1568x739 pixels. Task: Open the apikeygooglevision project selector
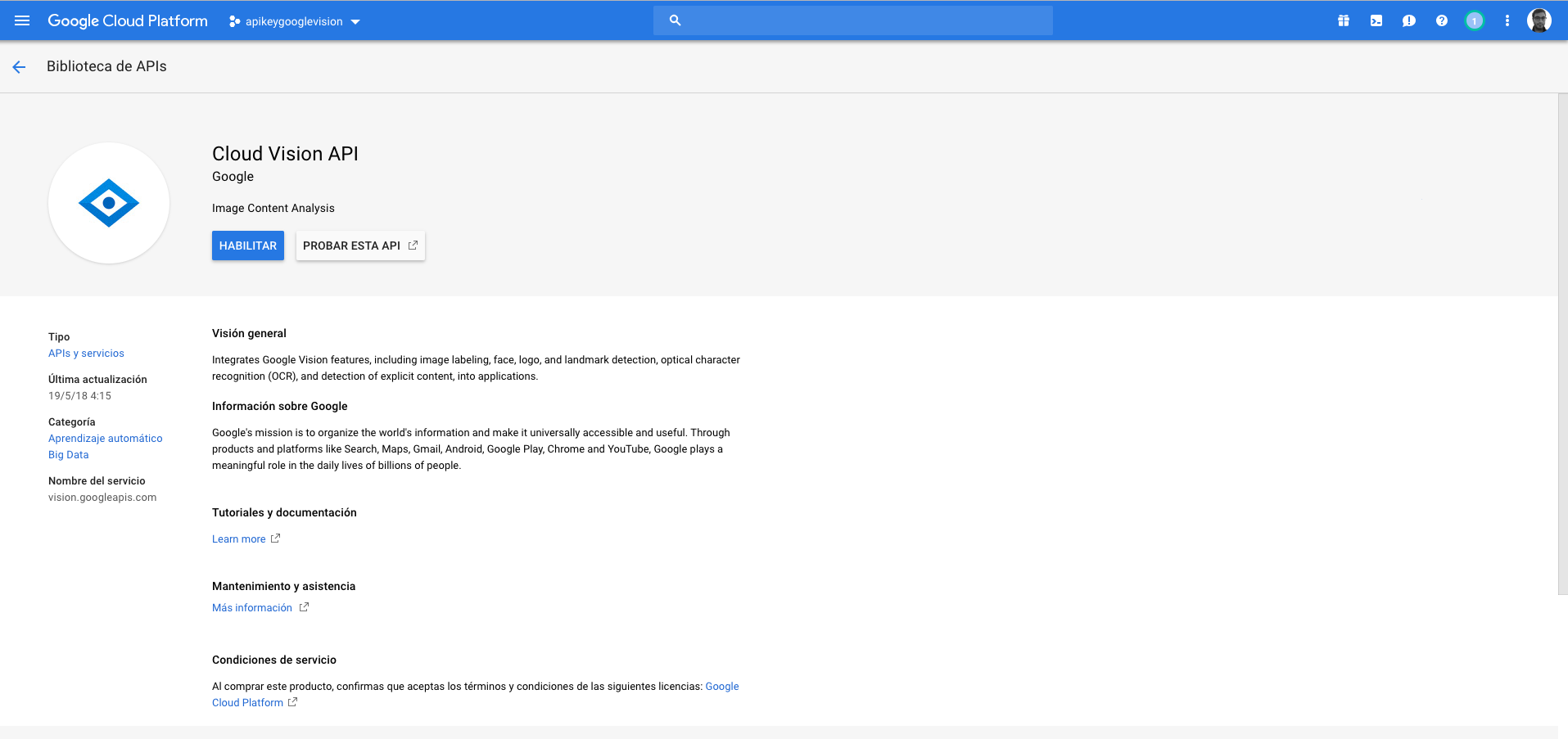(x=295, y=21)
